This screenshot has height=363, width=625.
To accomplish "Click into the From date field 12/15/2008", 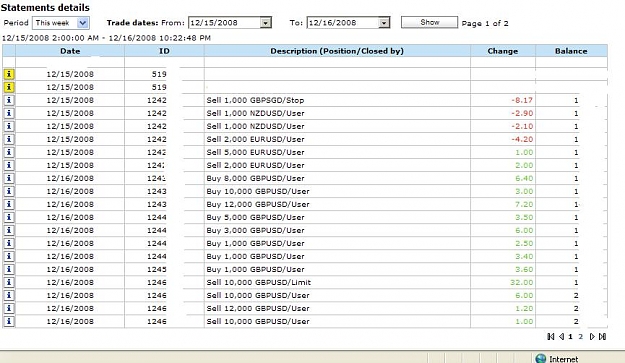I will point(224,23).
